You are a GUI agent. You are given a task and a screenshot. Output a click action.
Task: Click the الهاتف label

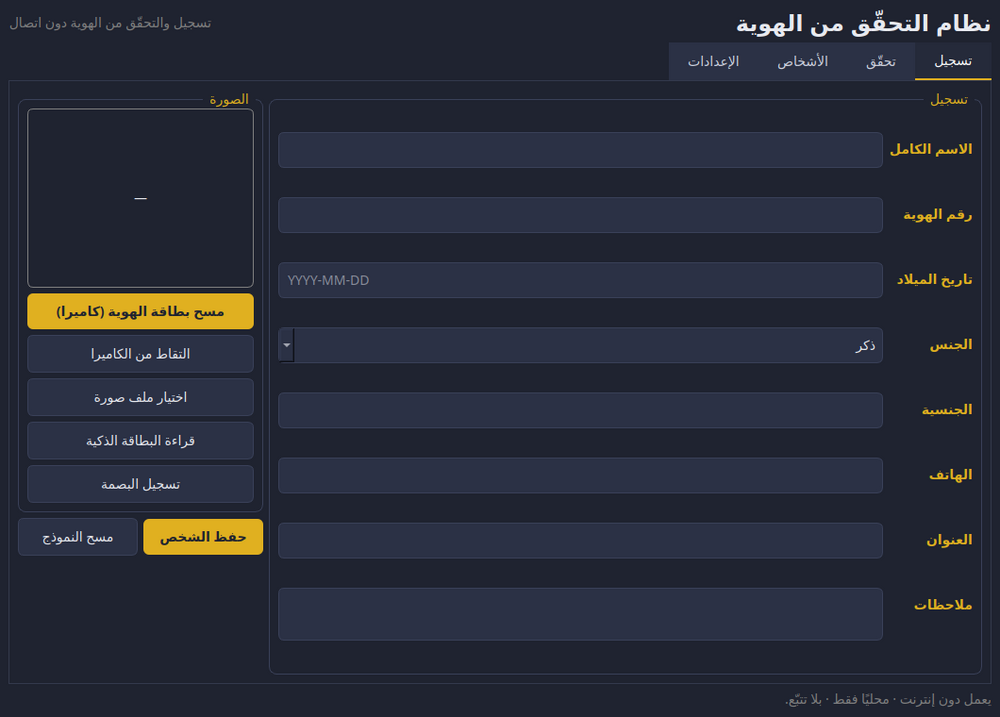(x=951, y=475)
